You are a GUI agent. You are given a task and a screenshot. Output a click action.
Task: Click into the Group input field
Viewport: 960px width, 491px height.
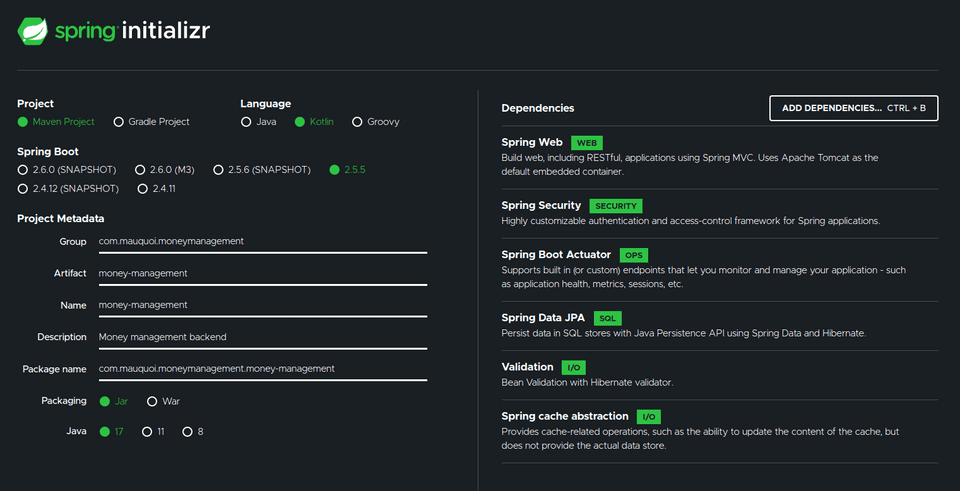[263, 242]
